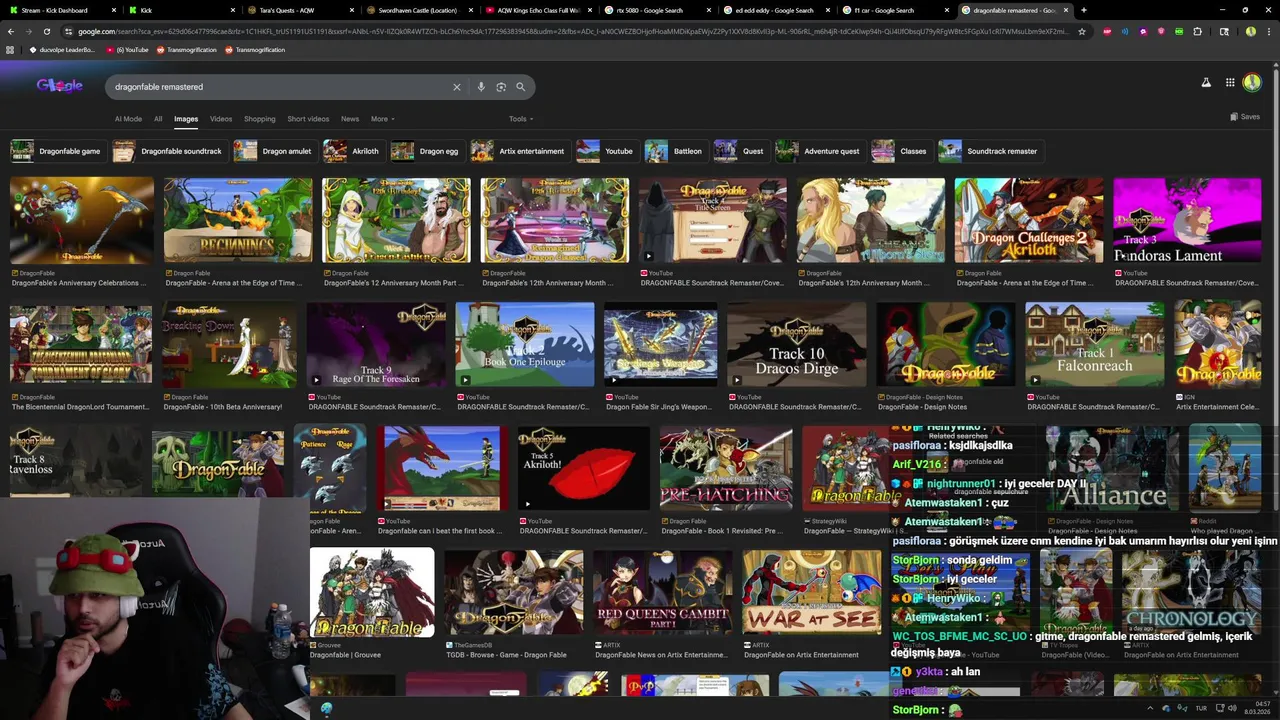Select the Shopping results tab

point(260,119)
